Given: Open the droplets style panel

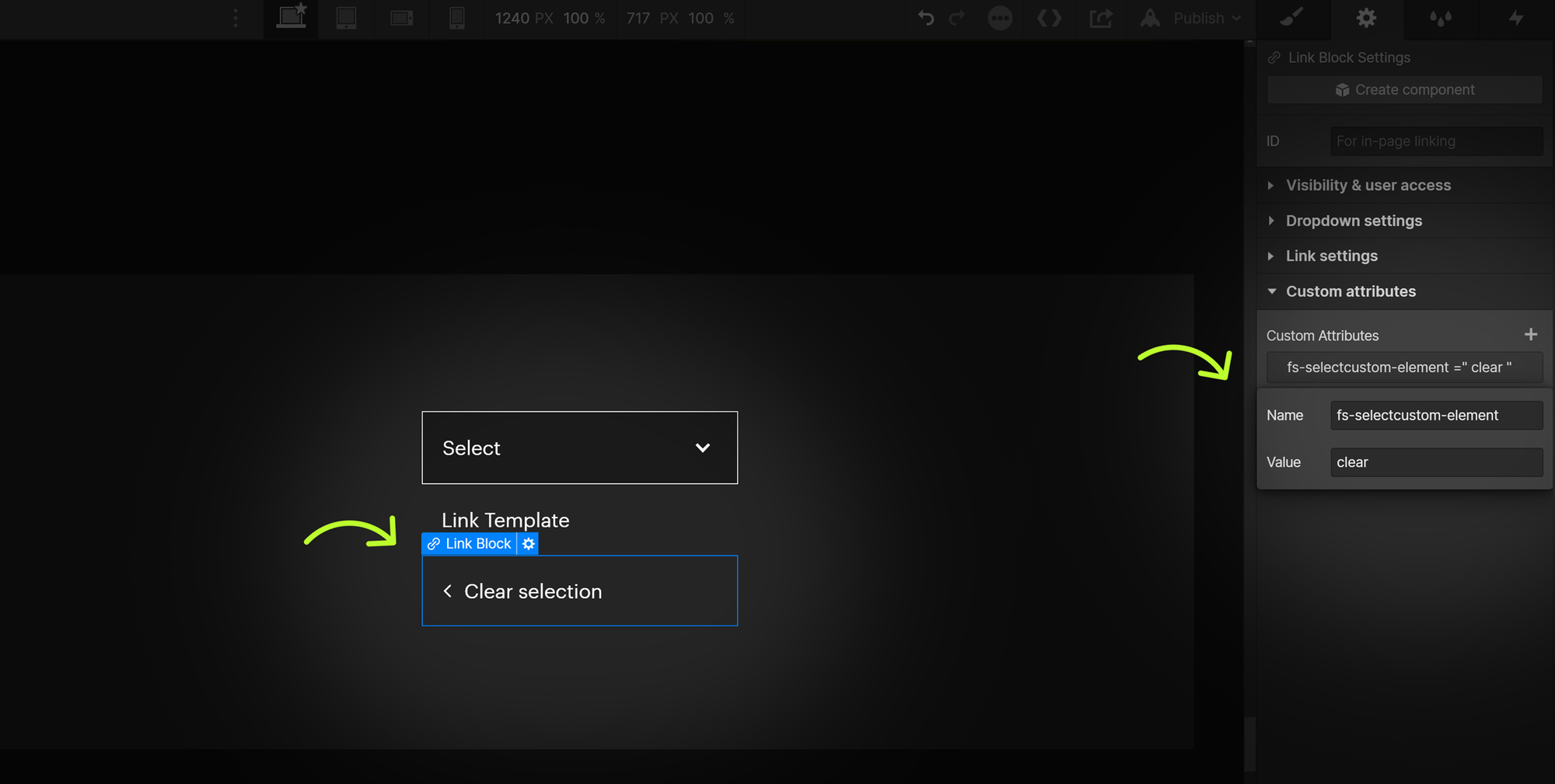Looking at the screenshot, I should (x=1440, y=18).
